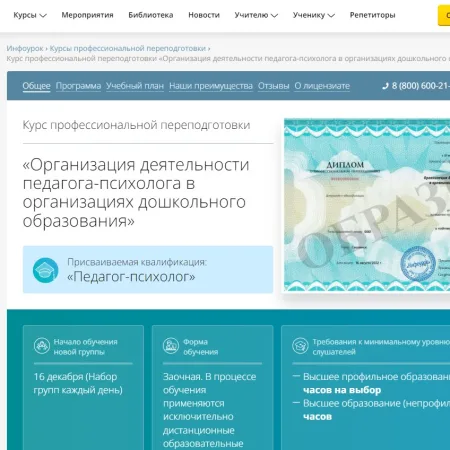Viewport: 450px width, 450px height.
Task: Click the Форма обучения icon
Action: click(171, 346)
